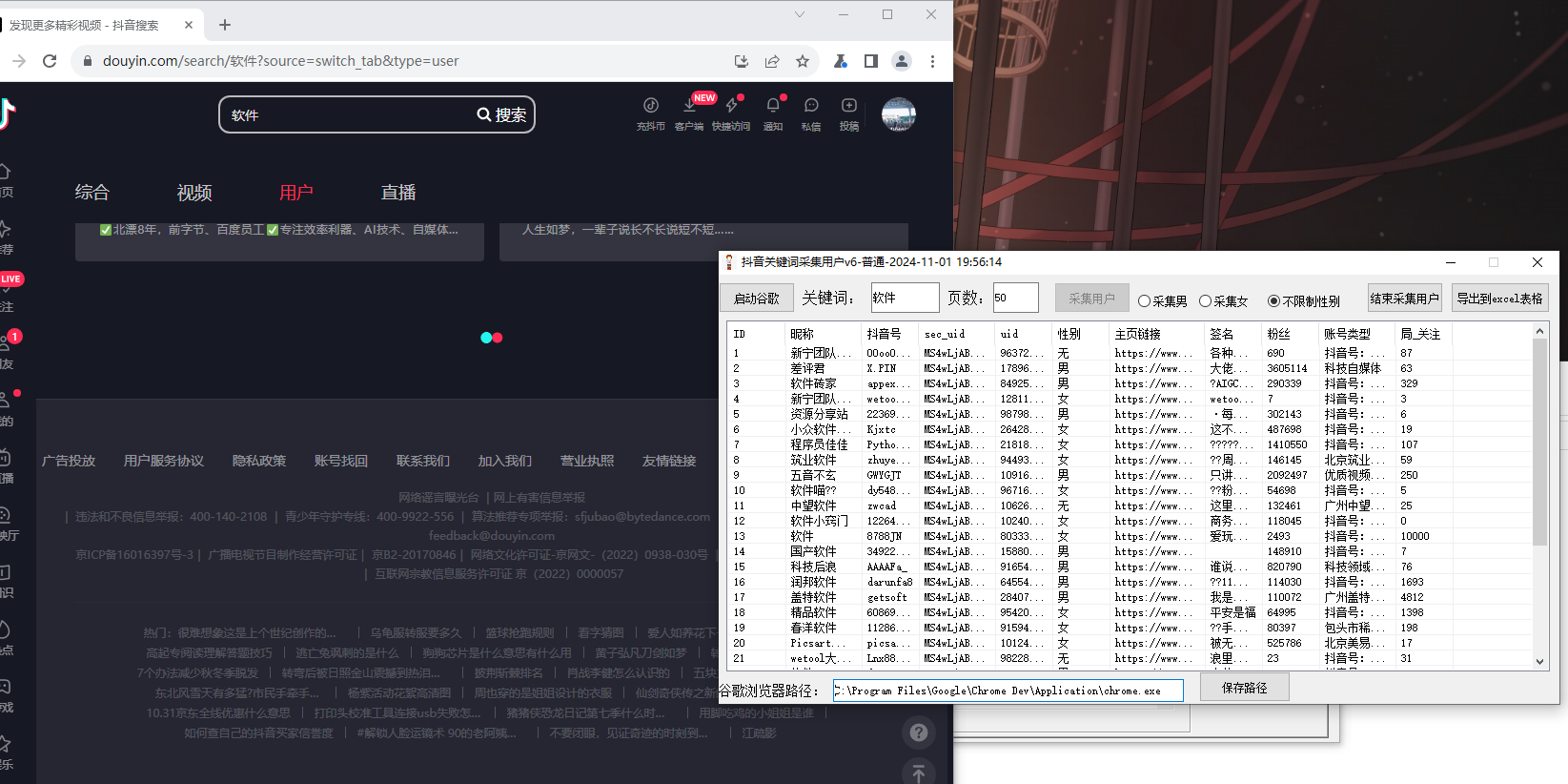This screenshot has height=784, width=1568.
Task: Click the share page icon in address bar
Action: (772, 61)
